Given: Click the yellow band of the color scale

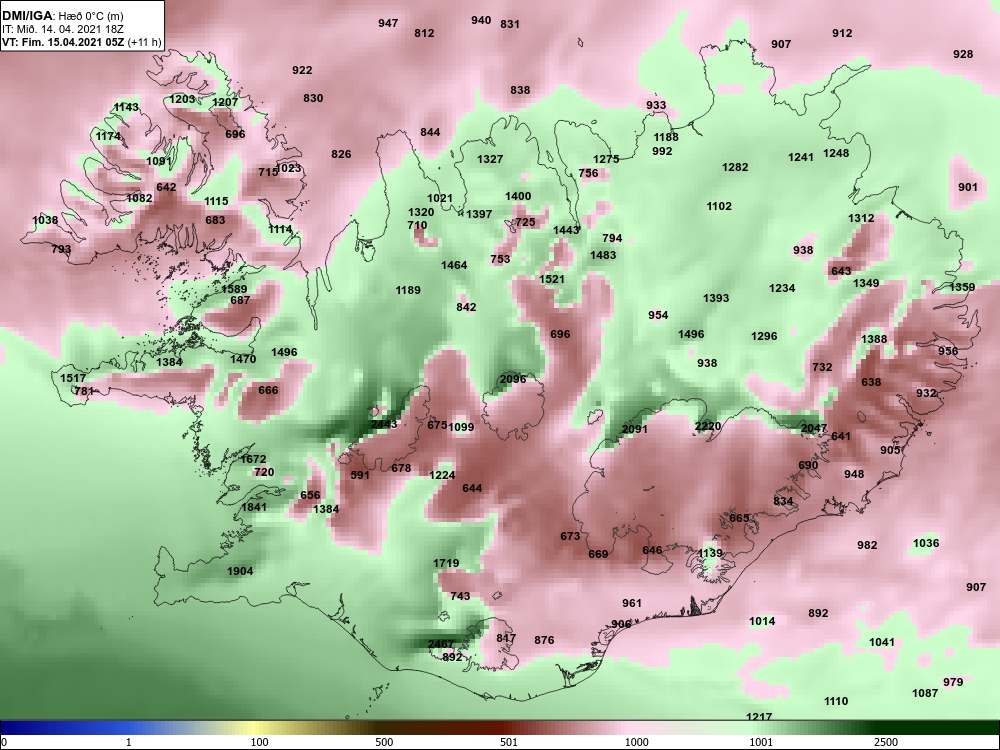Looking at the screenshot, I should click(252, 728).
